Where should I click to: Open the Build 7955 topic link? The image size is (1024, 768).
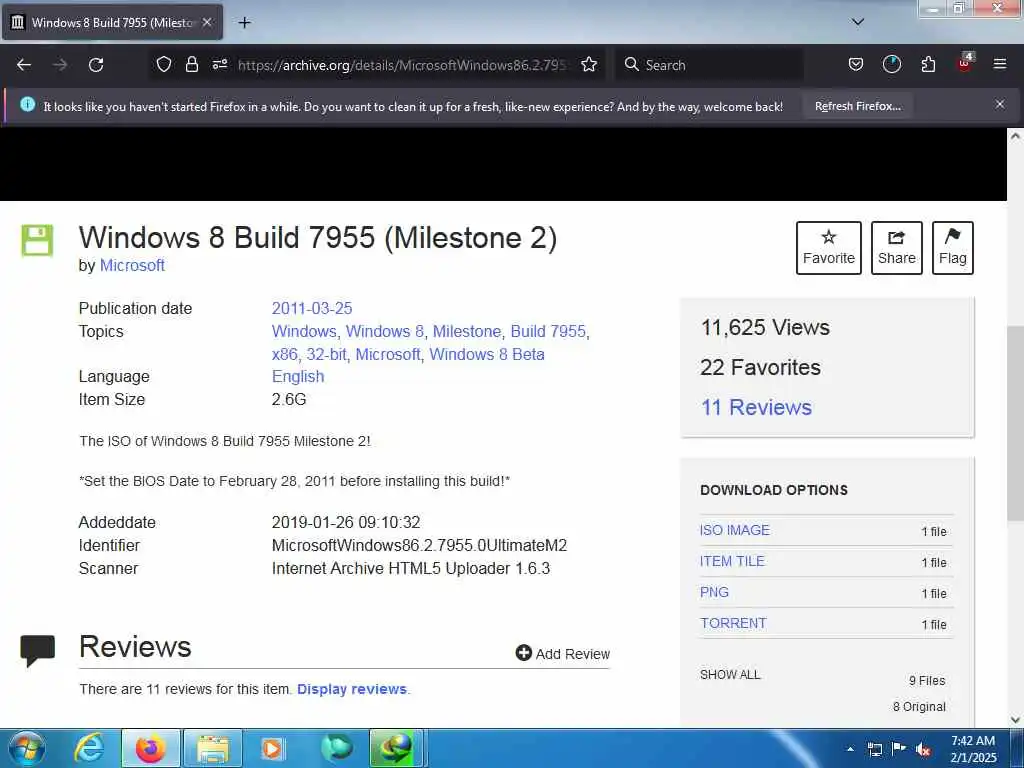(x=549, y=331)
